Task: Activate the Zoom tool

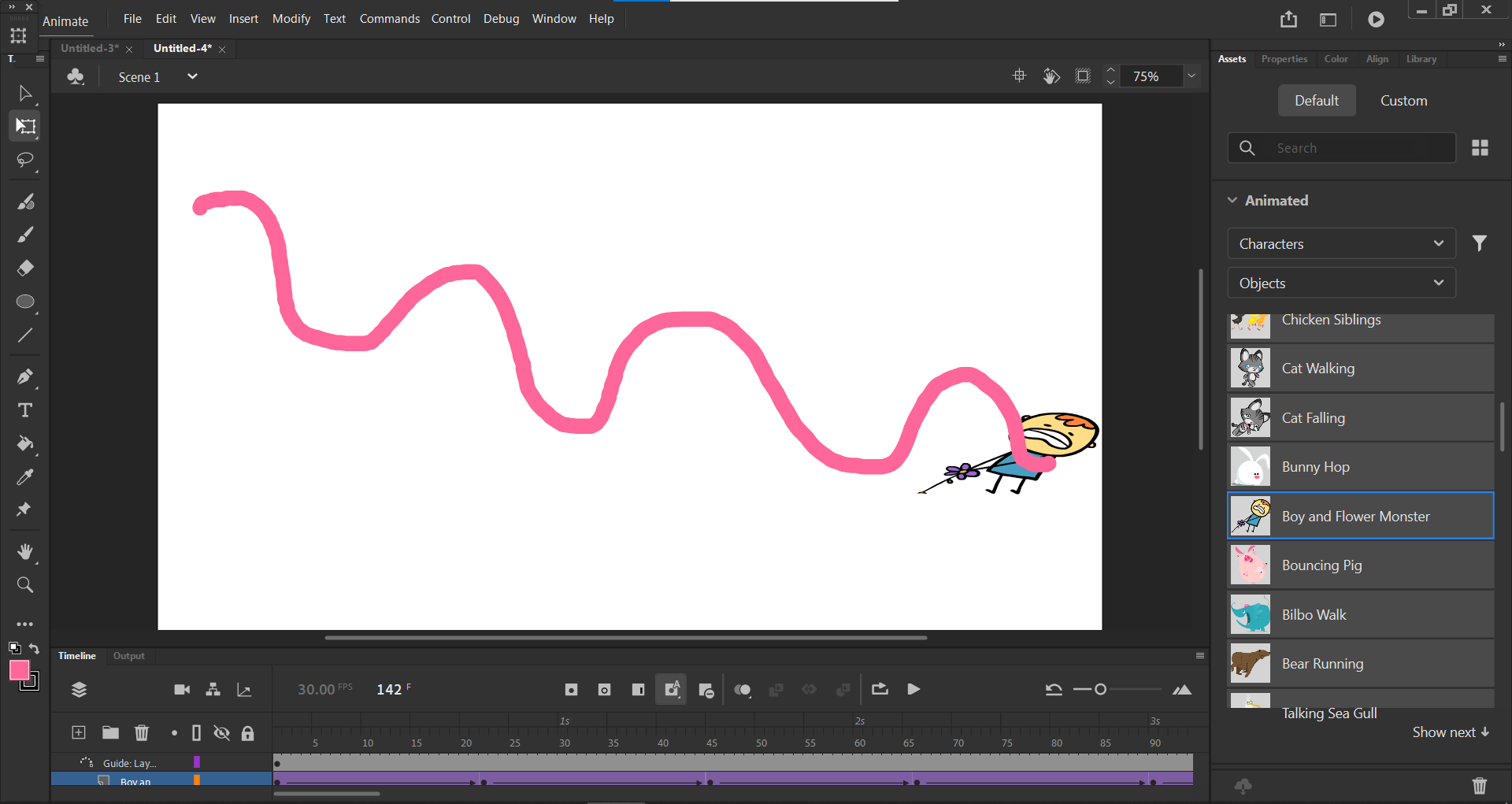Action: coord(24,585)
